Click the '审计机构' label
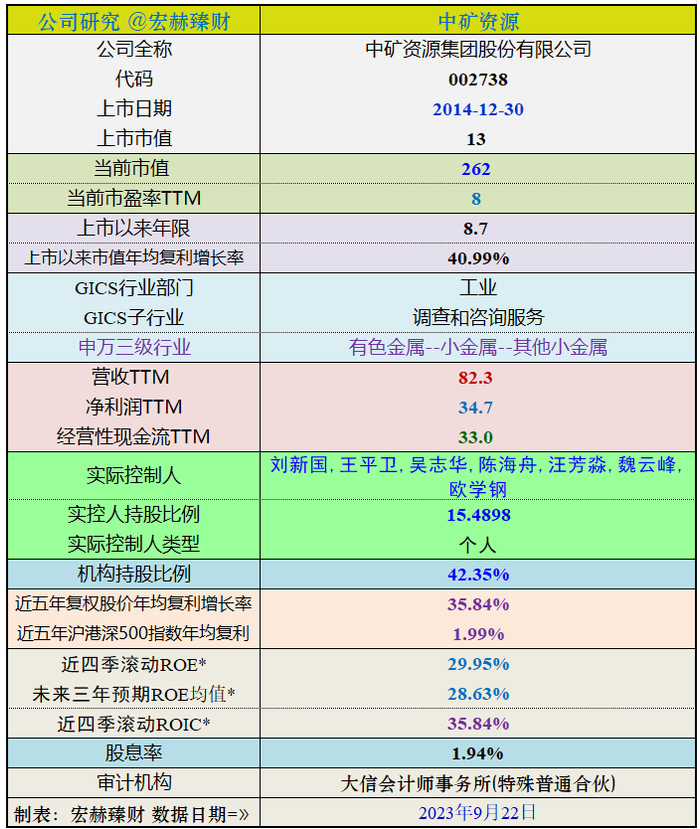Screen dimensions: 700x829 pyautogui.click(x=134, y=783)
